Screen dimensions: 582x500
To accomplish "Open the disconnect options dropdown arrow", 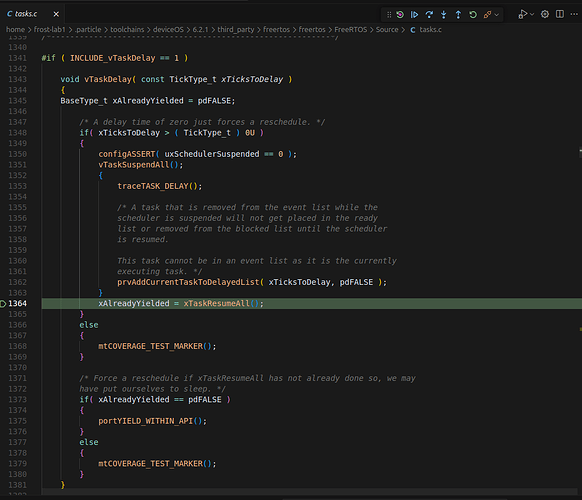I will tap(497, 15).
